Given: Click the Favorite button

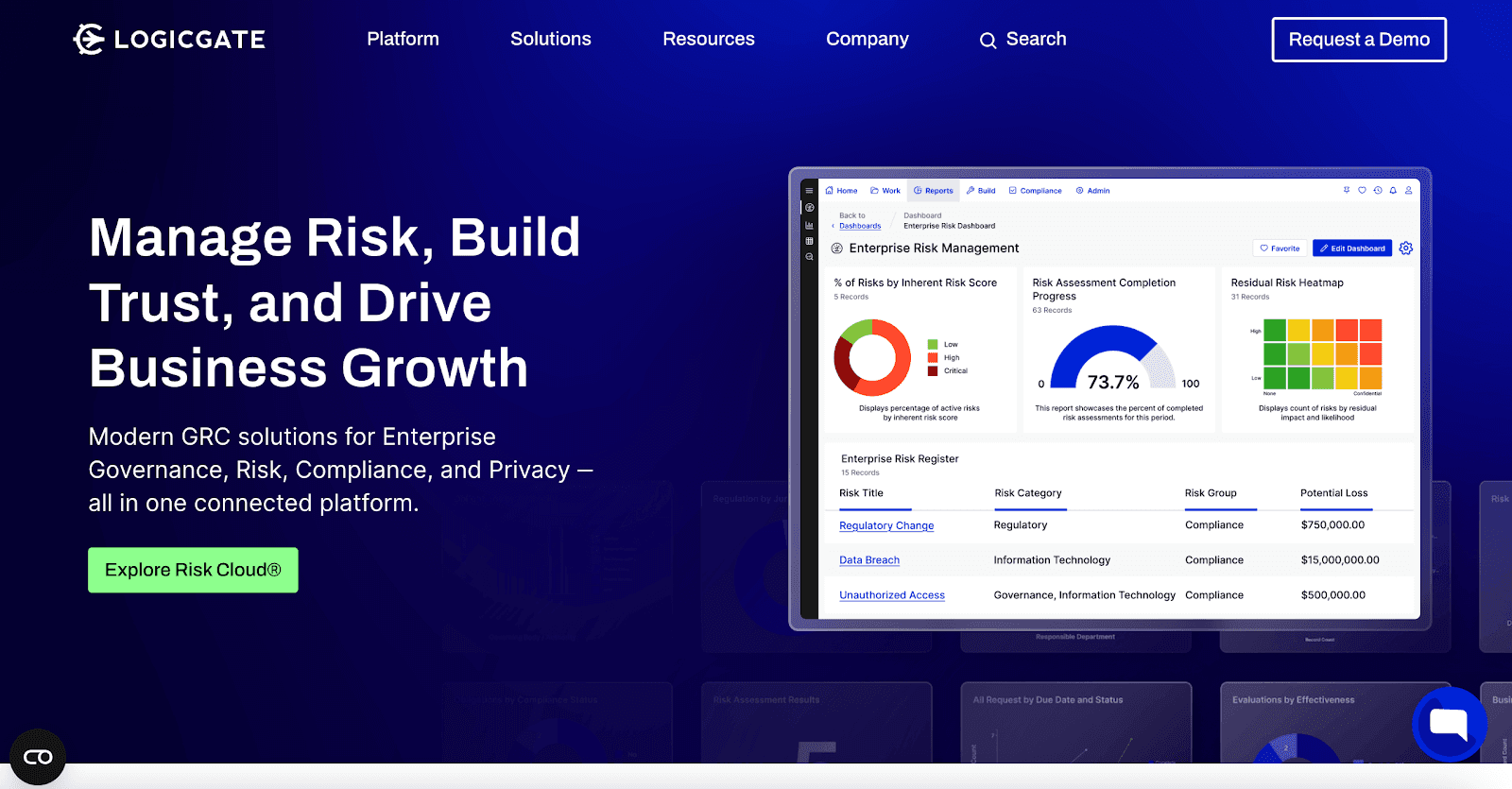Looking at the screenshot, I should (1280, 249).
